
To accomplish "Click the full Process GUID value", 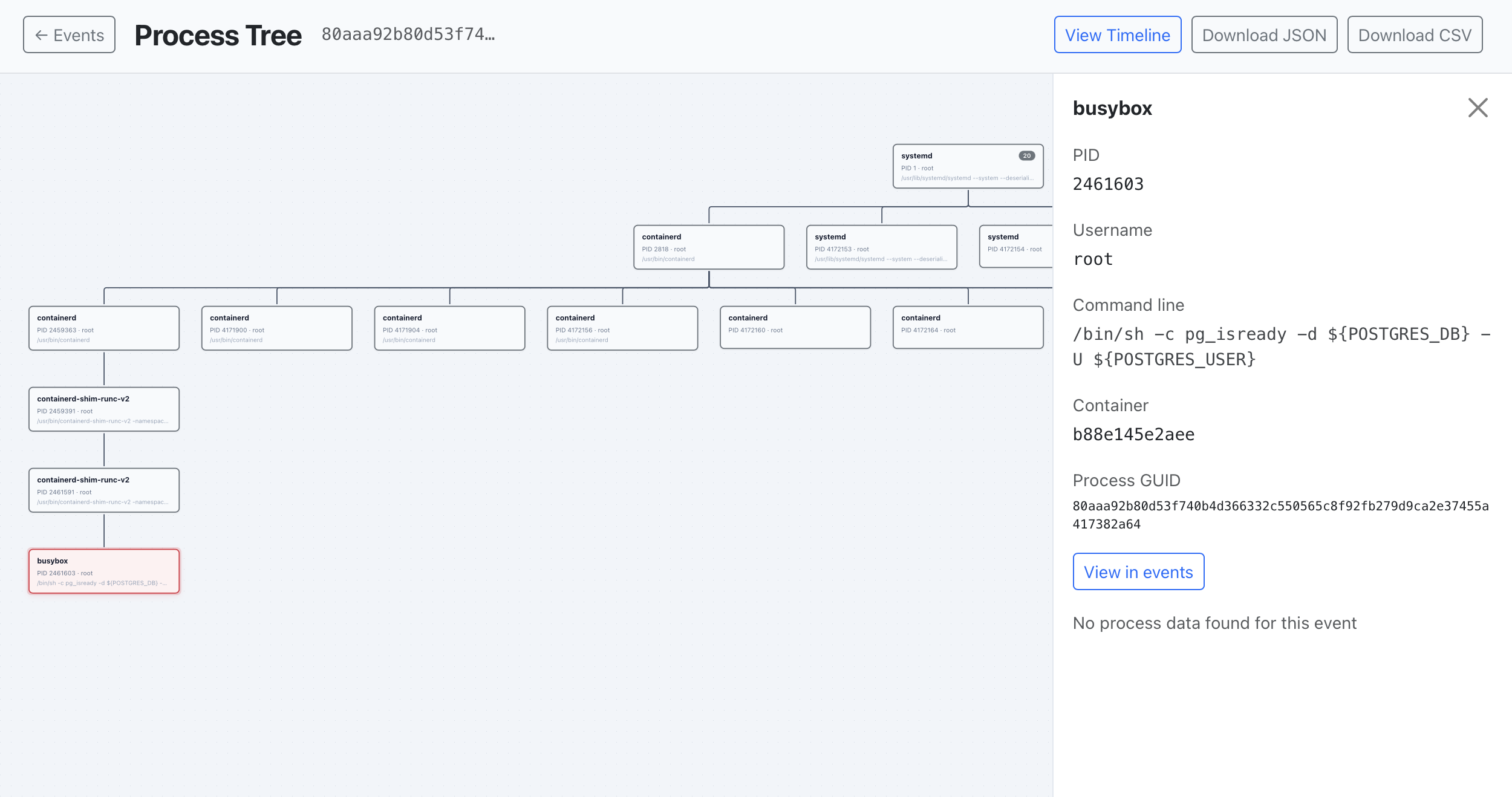I will tap(1280, 515).
